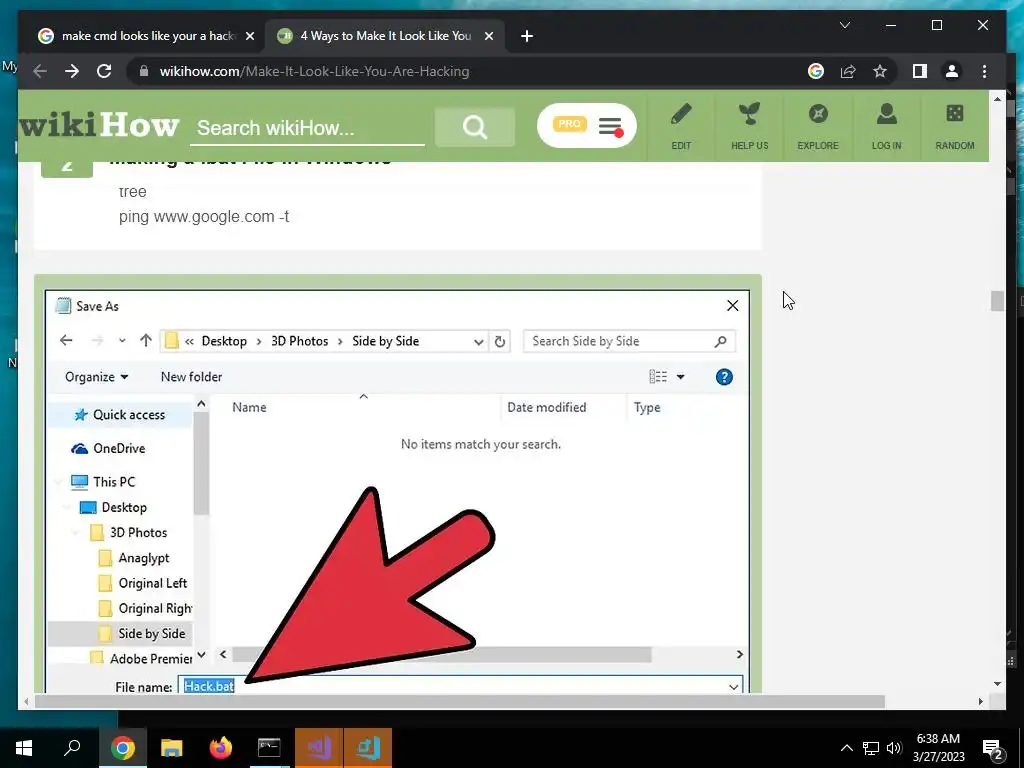Click the wikiHow logo

click(x=99, y=125)
